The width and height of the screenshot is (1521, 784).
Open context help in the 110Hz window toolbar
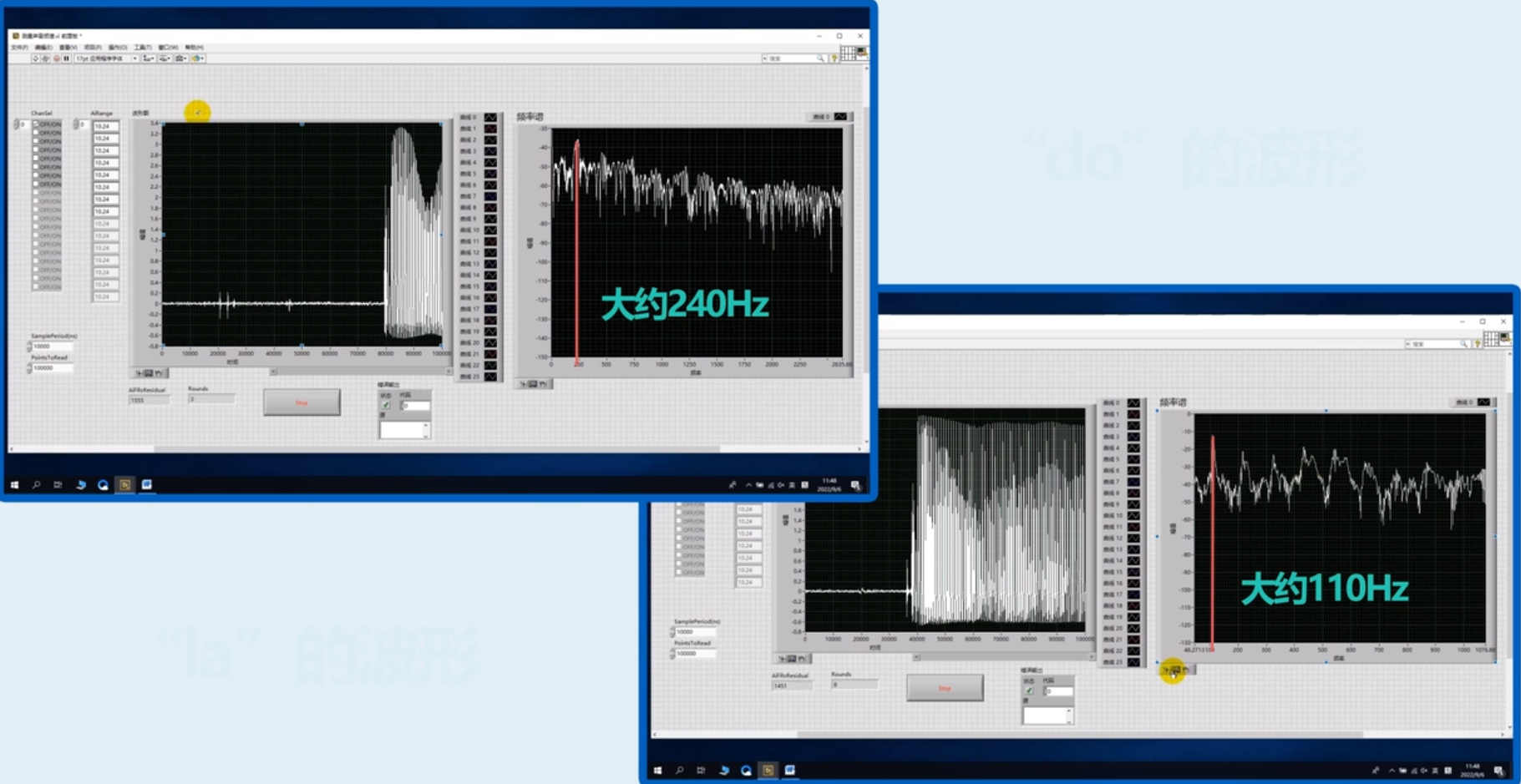(x=1477, y=344)
